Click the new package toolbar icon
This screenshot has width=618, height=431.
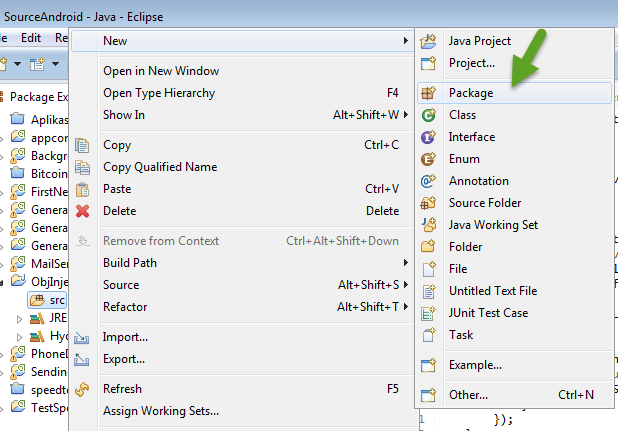(37, 64)
